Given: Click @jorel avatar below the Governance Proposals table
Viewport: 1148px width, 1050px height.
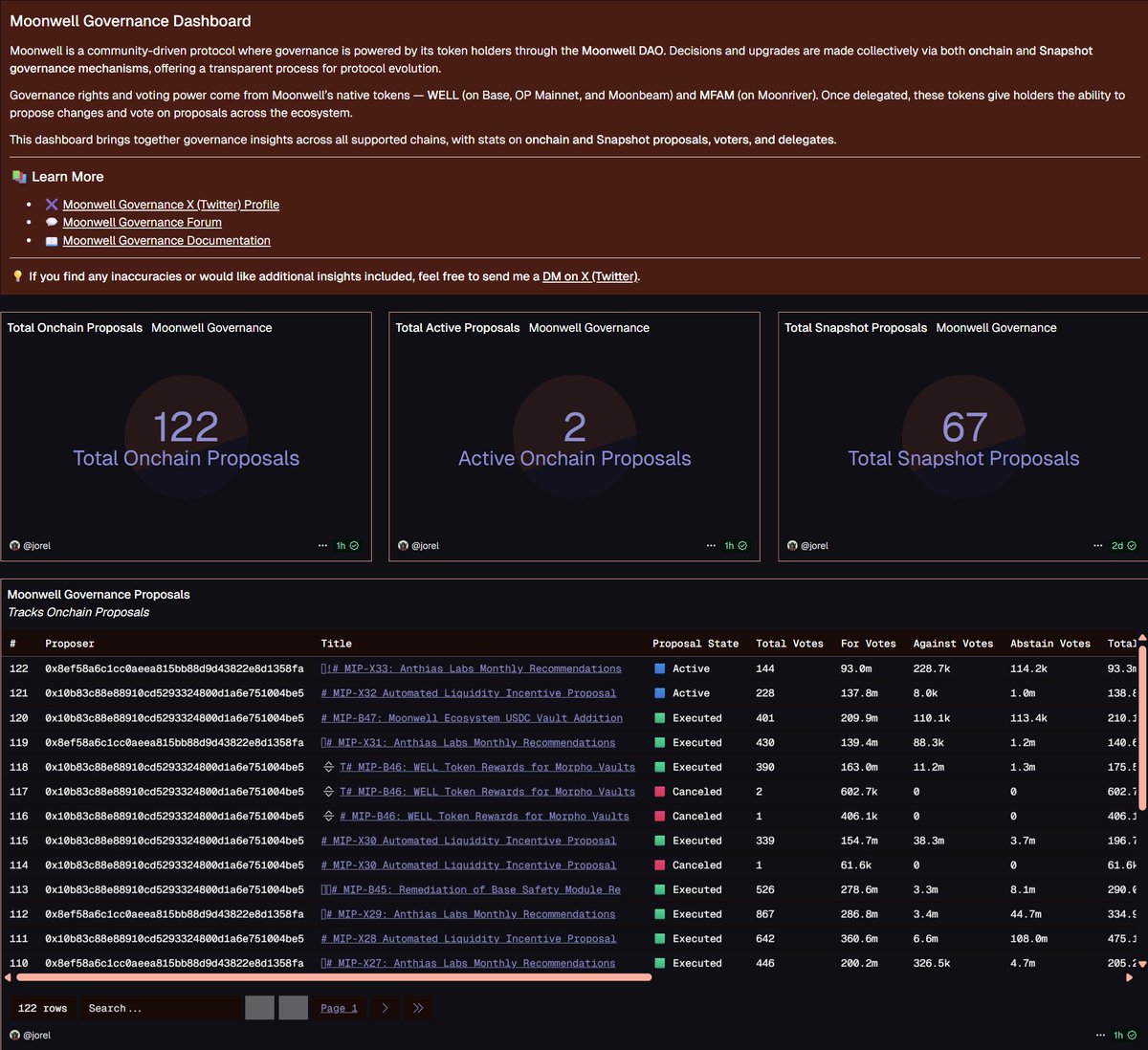Looking at the screenshot, I should point(14,1035).
